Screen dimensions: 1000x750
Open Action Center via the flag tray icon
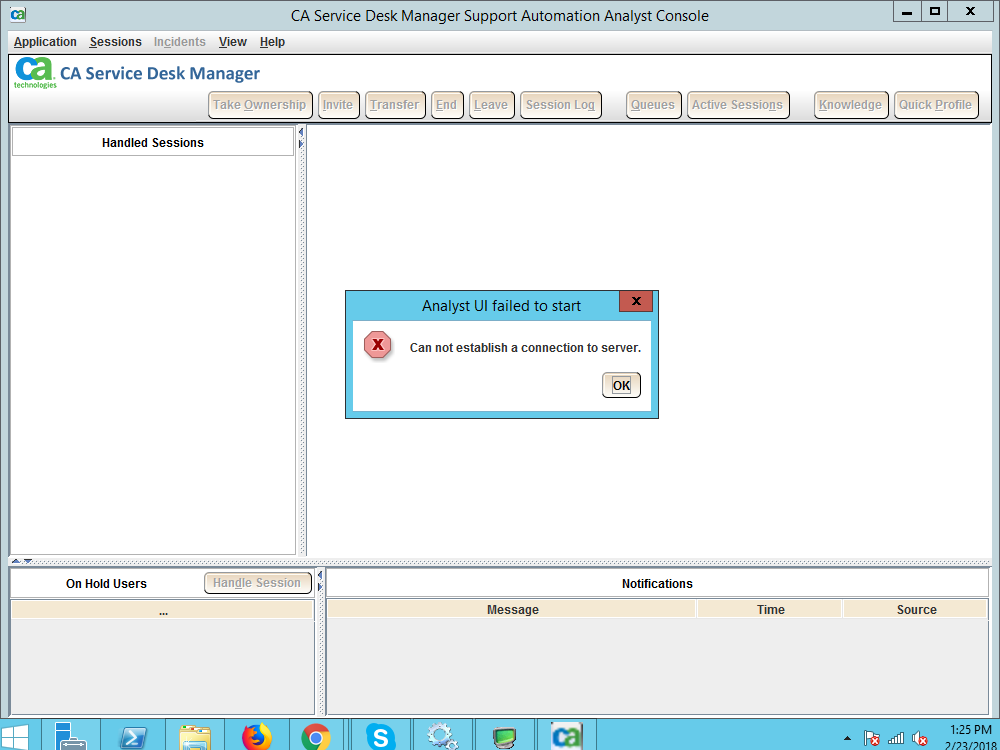coord(871,738)
